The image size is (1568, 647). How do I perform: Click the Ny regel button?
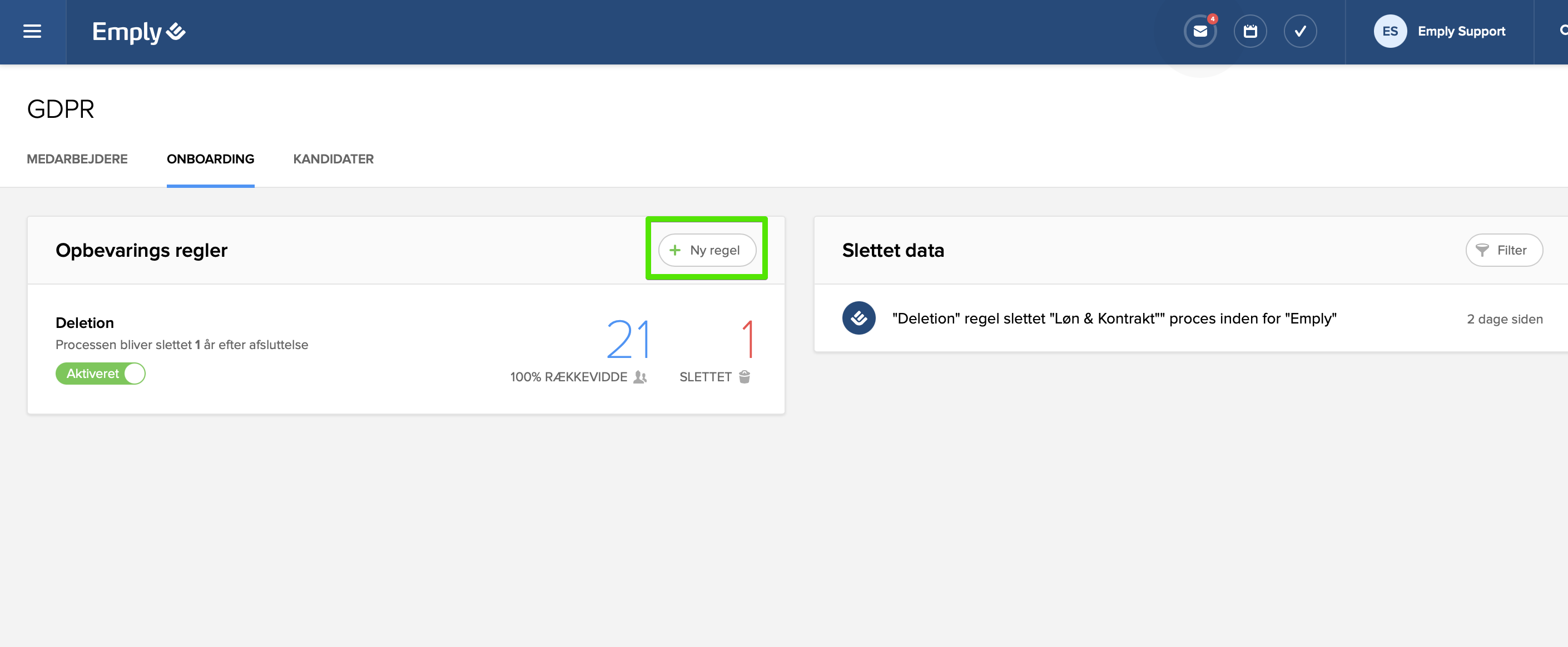pos(707,250)
